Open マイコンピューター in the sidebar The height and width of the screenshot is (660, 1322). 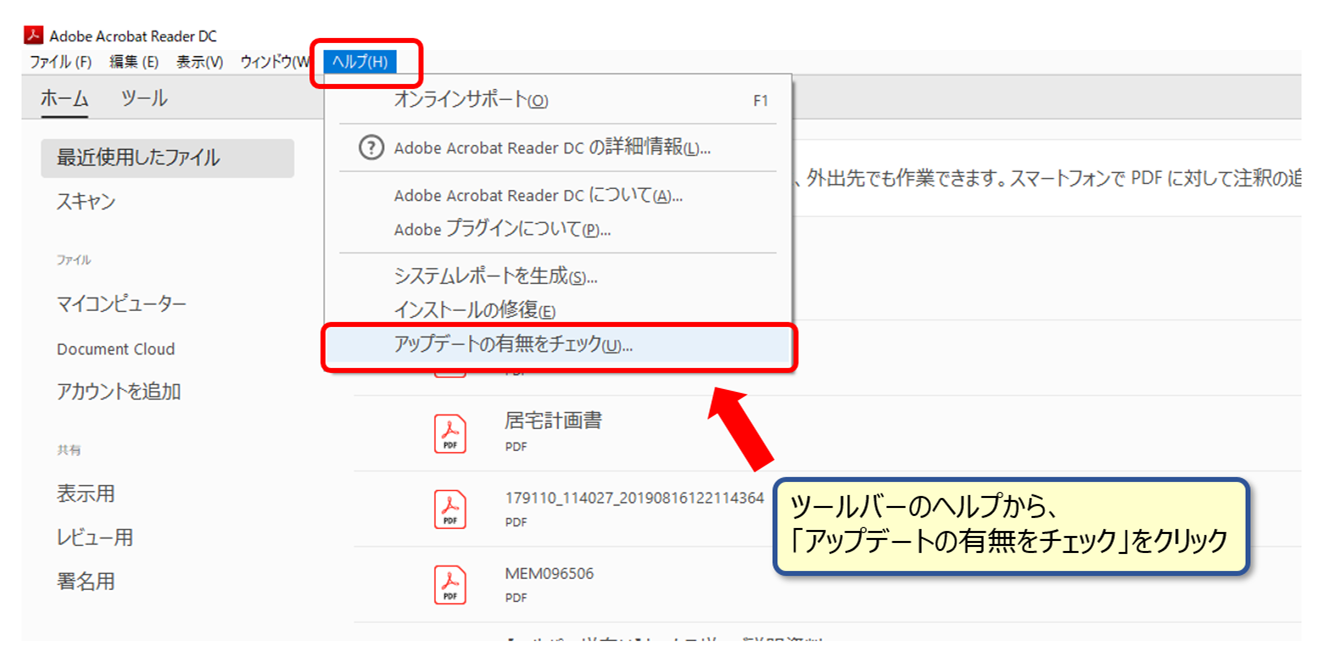click(x=122, y=303)
